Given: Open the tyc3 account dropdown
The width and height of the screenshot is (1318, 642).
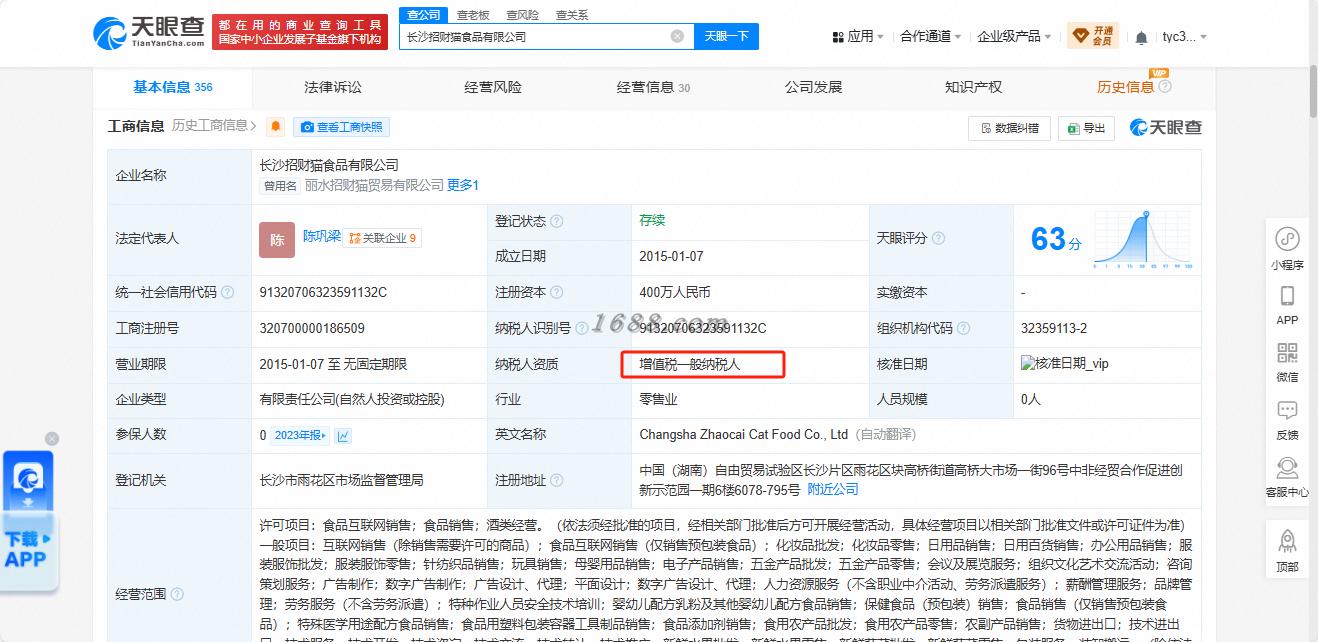Looking at the screenshot, I should click(x=1184, y=37).
